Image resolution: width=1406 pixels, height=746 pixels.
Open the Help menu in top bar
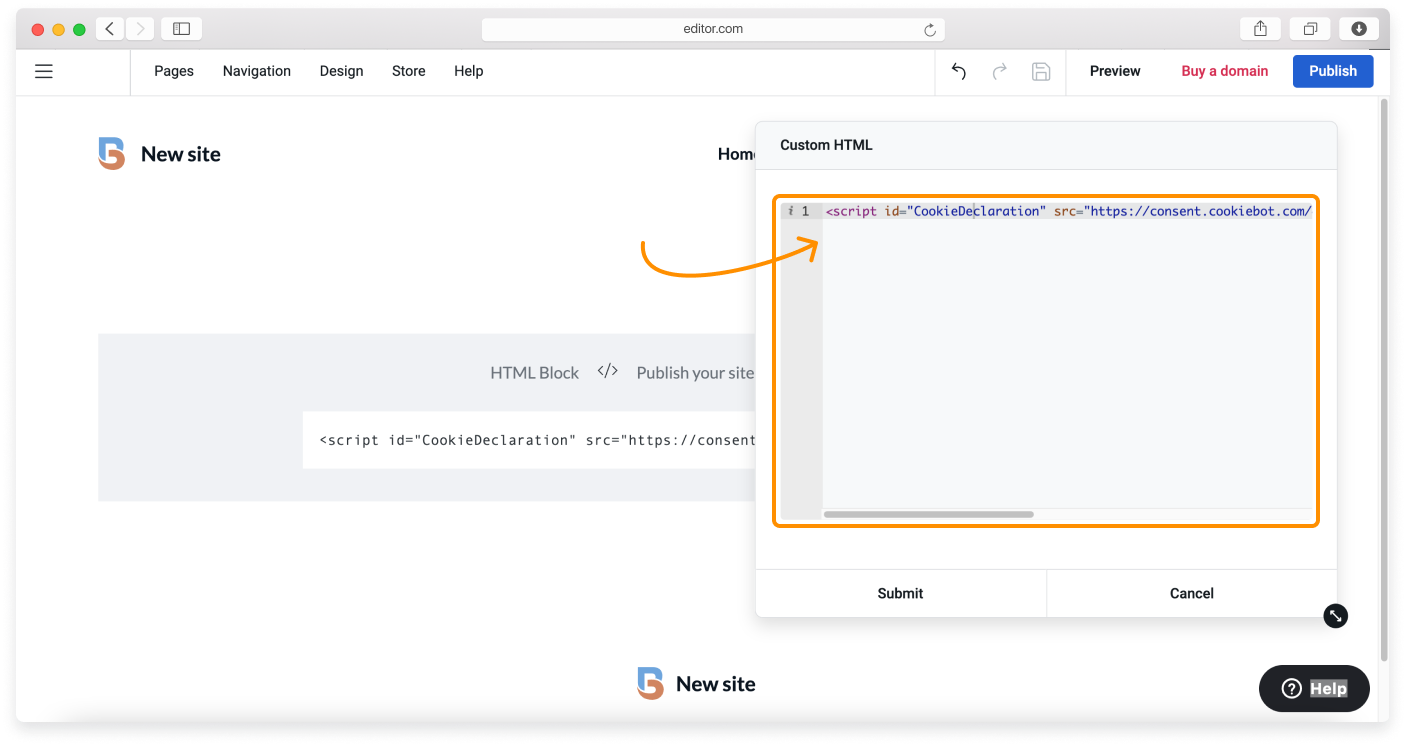(x=469, y=71)
